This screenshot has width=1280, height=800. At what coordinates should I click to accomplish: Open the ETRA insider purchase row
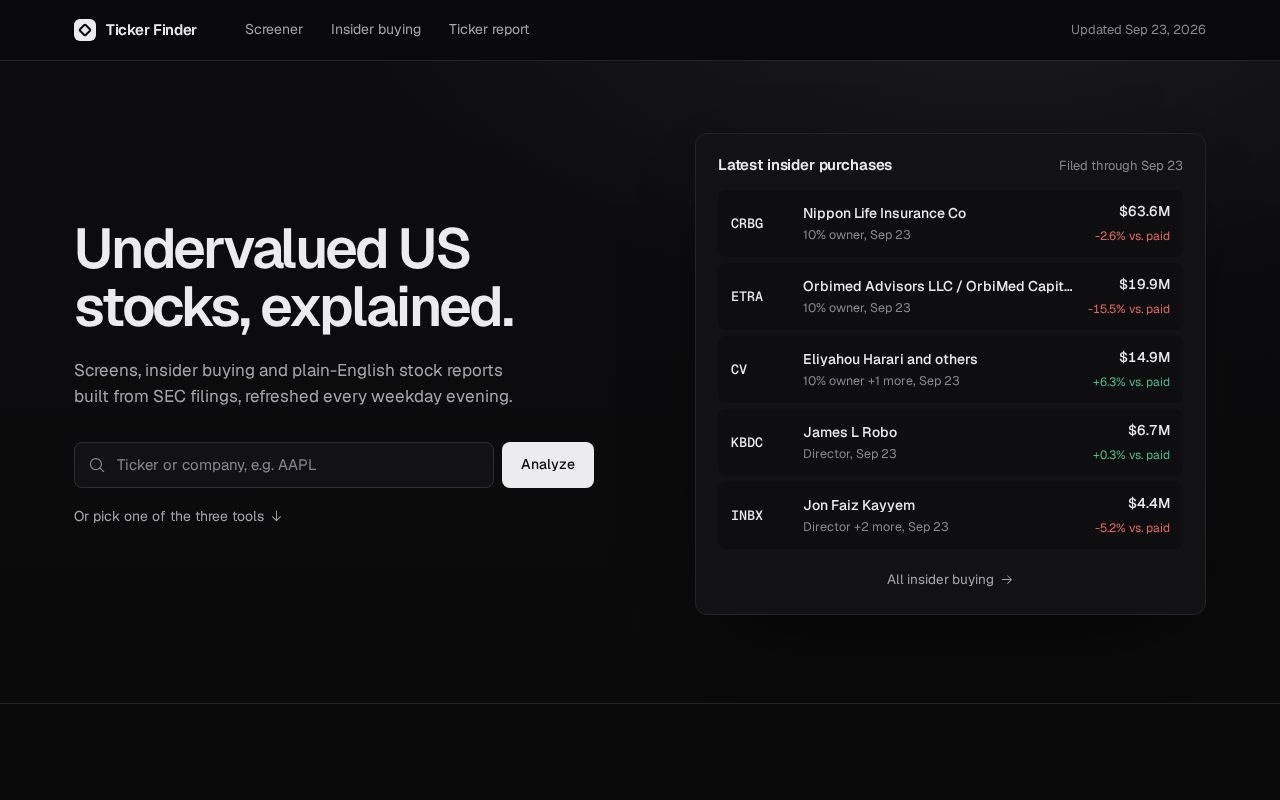(950, 297)
